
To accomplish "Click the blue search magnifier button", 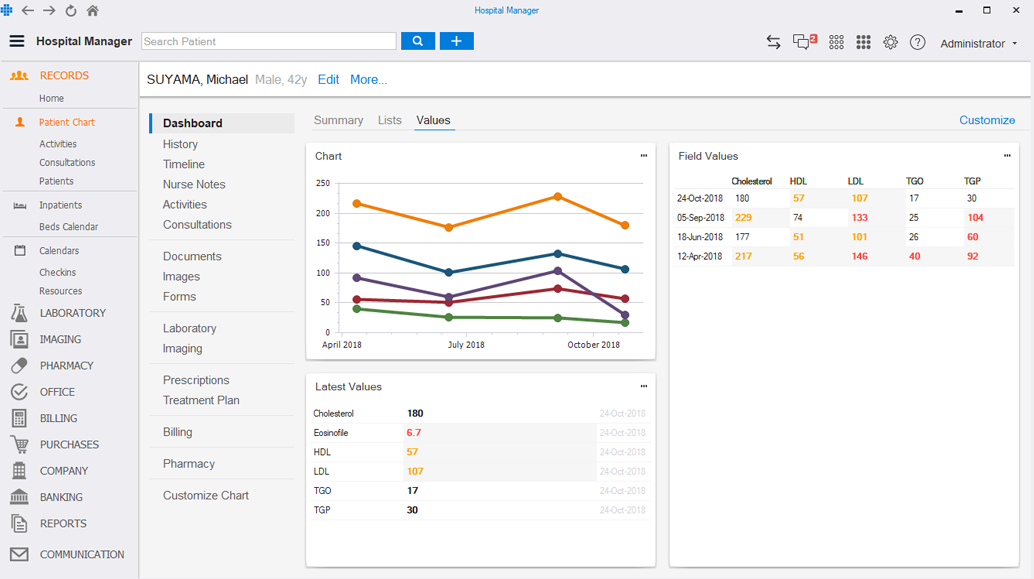I will click(418, 41).
